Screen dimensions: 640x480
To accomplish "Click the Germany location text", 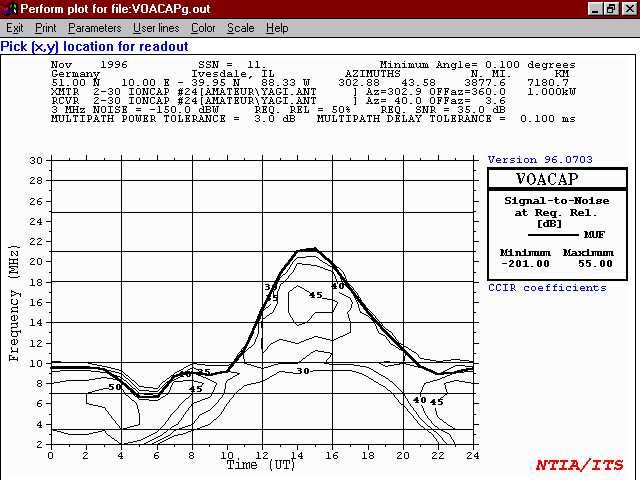I will pyautogui.click(x=76, y=74).
